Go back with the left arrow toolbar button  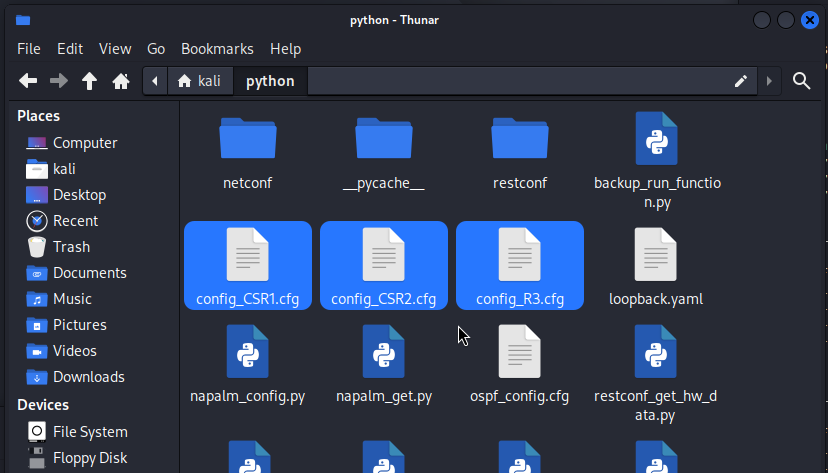(x=28, y=81)
